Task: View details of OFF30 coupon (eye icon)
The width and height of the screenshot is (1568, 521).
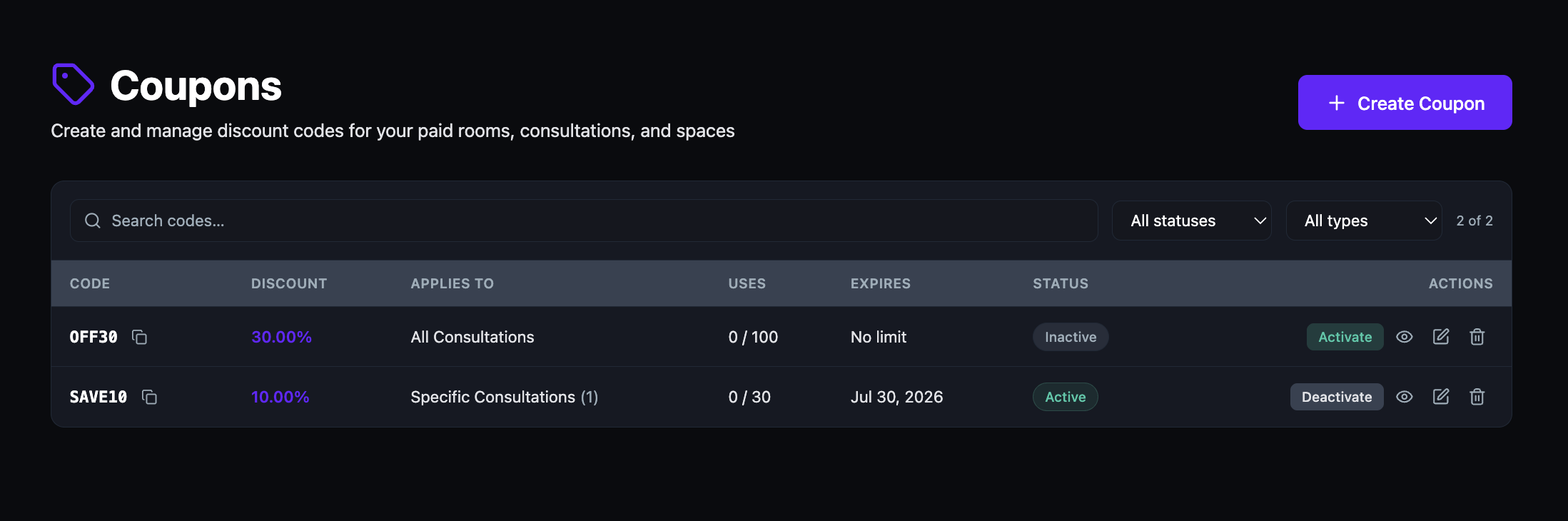Action: click(x=1405, y=337)
